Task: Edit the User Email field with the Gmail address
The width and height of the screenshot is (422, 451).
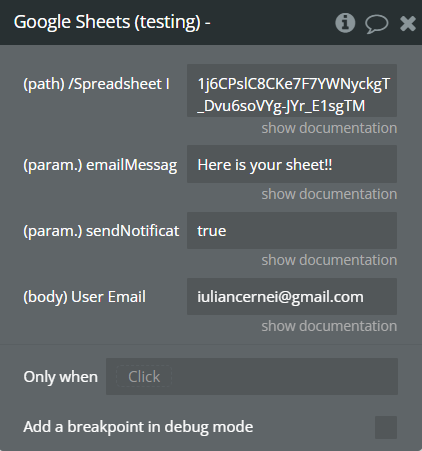Action: (292, 296)
